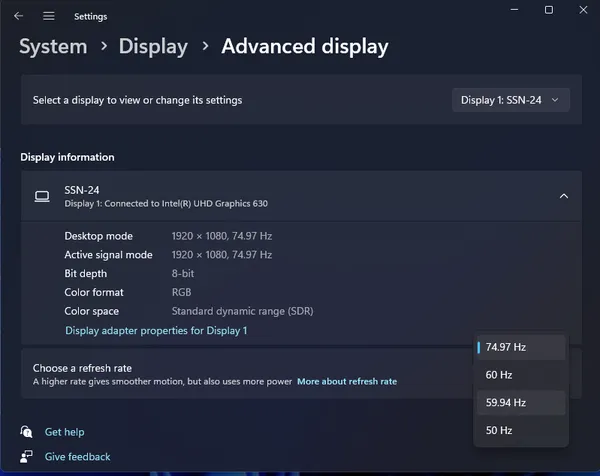This screenshot has height=476, width=600.
Task: Navigate to Display in breadcrumb
Action: (x=153, y=46)
